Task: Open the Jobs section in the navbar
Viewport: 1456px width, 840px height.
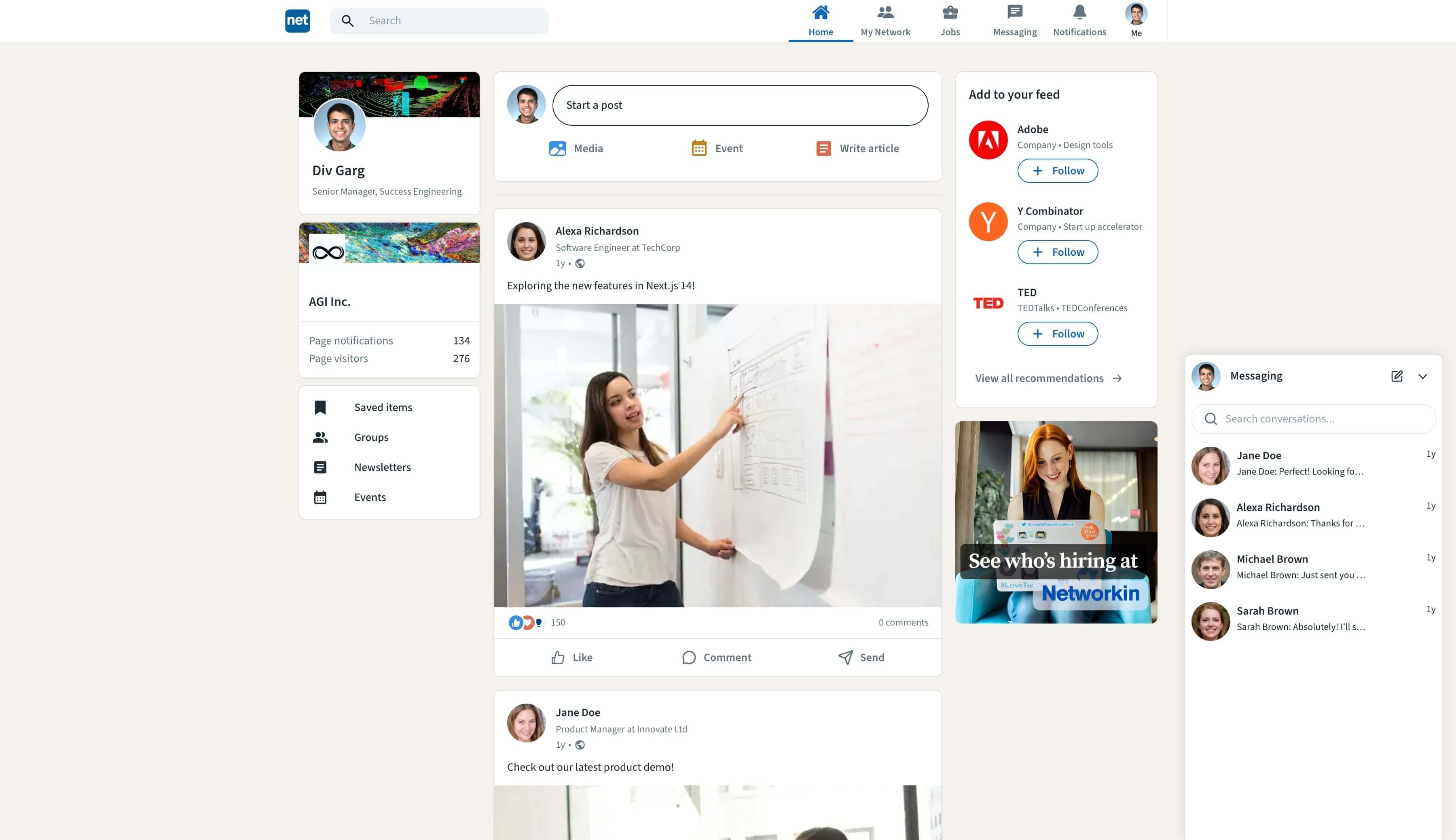Action: point(950,21)
